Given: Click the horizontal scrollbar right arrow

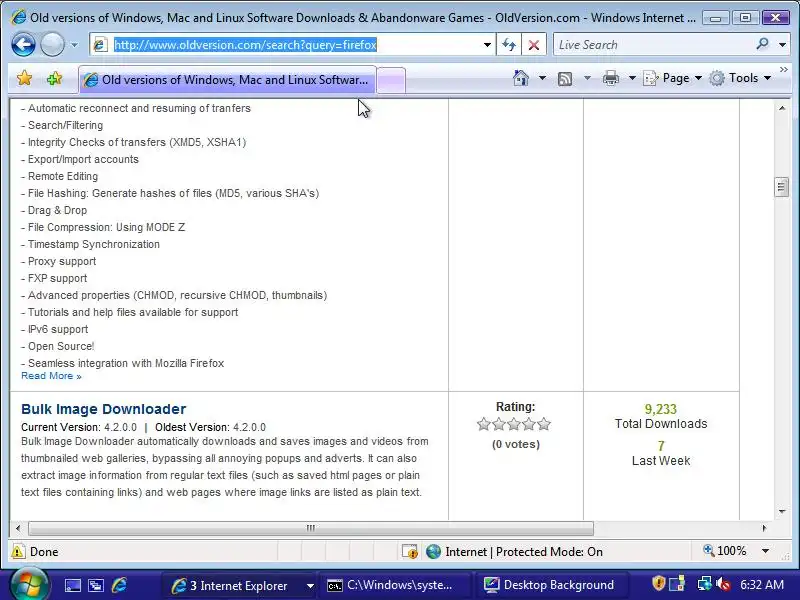Looking at the screenshot, I should tap(764, 528).
